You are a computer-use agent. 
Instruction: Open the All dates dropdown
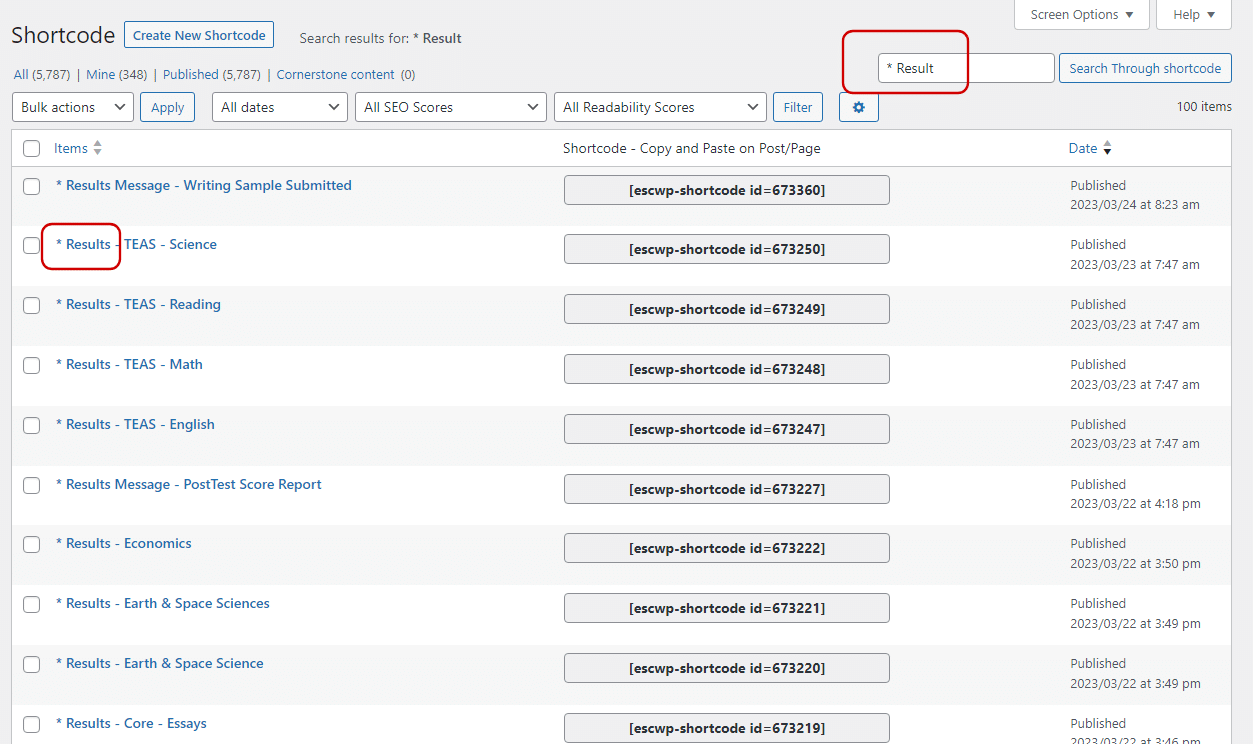(280, 107)
